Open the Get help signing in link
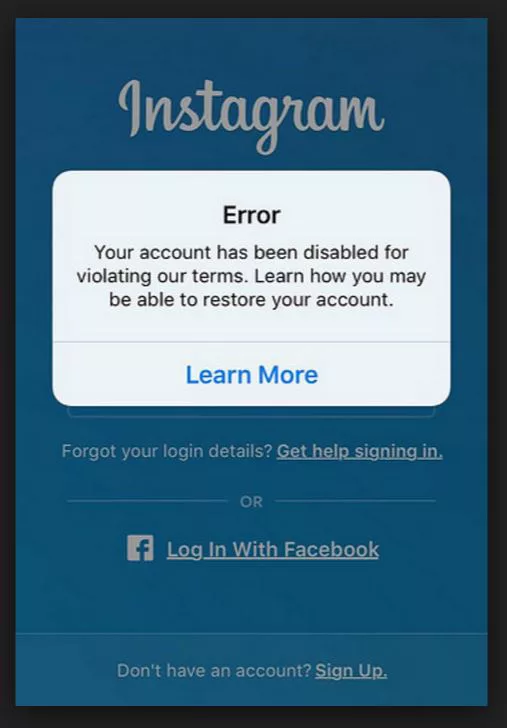 tap(359, 451)
